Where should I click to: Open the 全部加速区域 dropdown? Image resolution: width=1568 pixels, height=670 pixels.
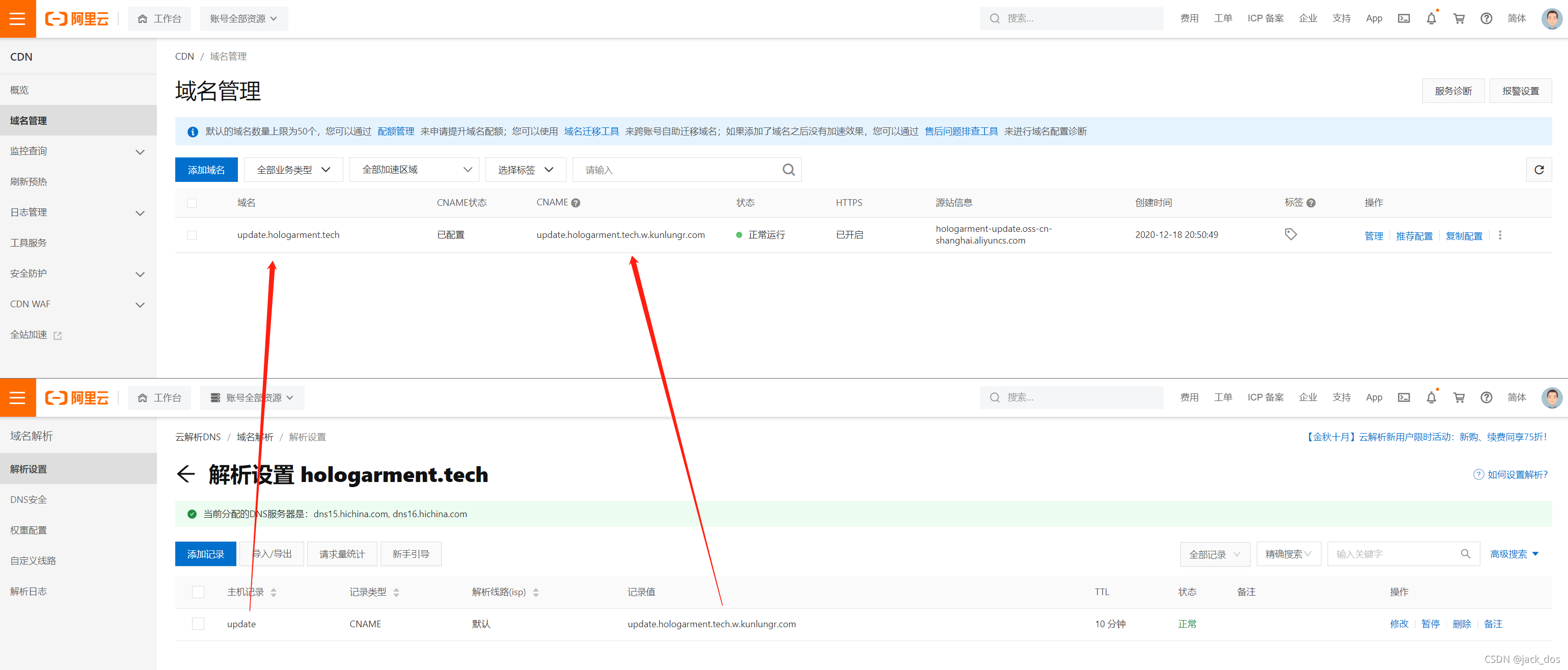coord(414,170)
